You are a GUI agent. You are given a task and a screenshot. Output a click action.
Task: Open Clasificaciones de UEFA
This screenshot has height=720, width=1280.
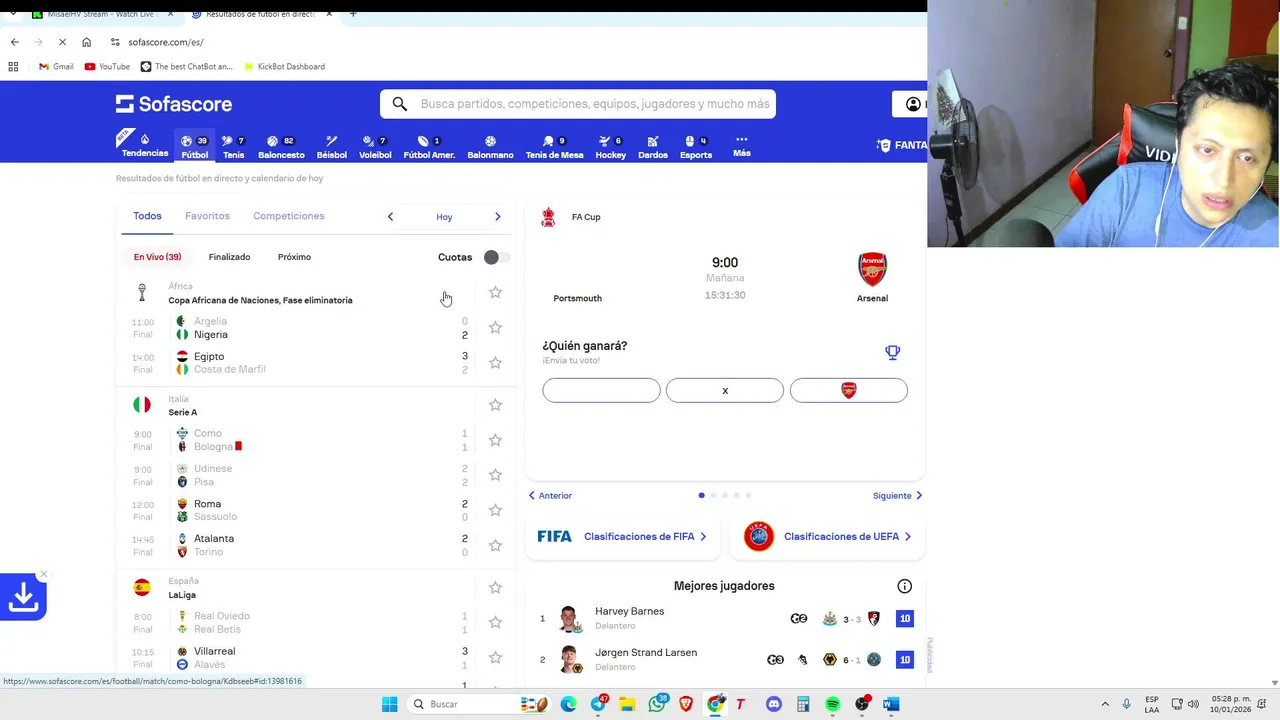827,537
